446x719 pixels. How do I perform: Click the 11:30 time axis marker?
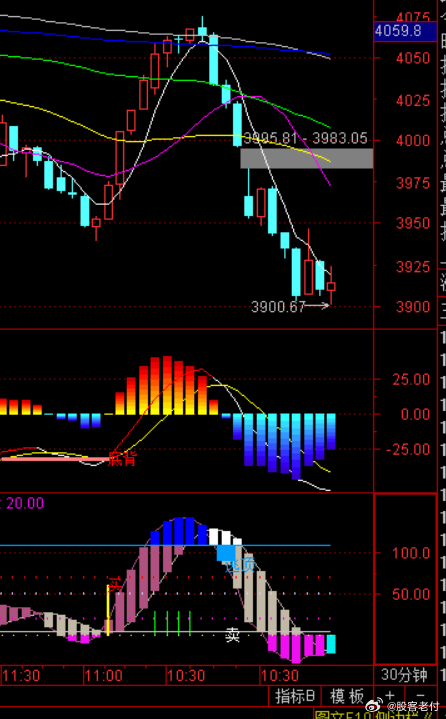click(x=21, y=675)
